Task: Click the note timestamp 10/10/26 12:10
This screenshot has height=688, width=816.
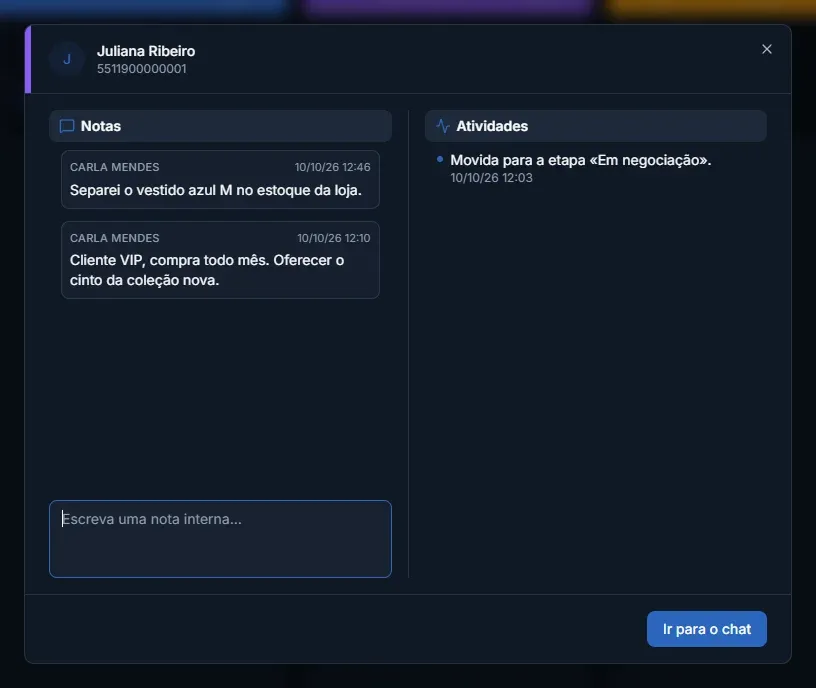Action: (334, 238)
